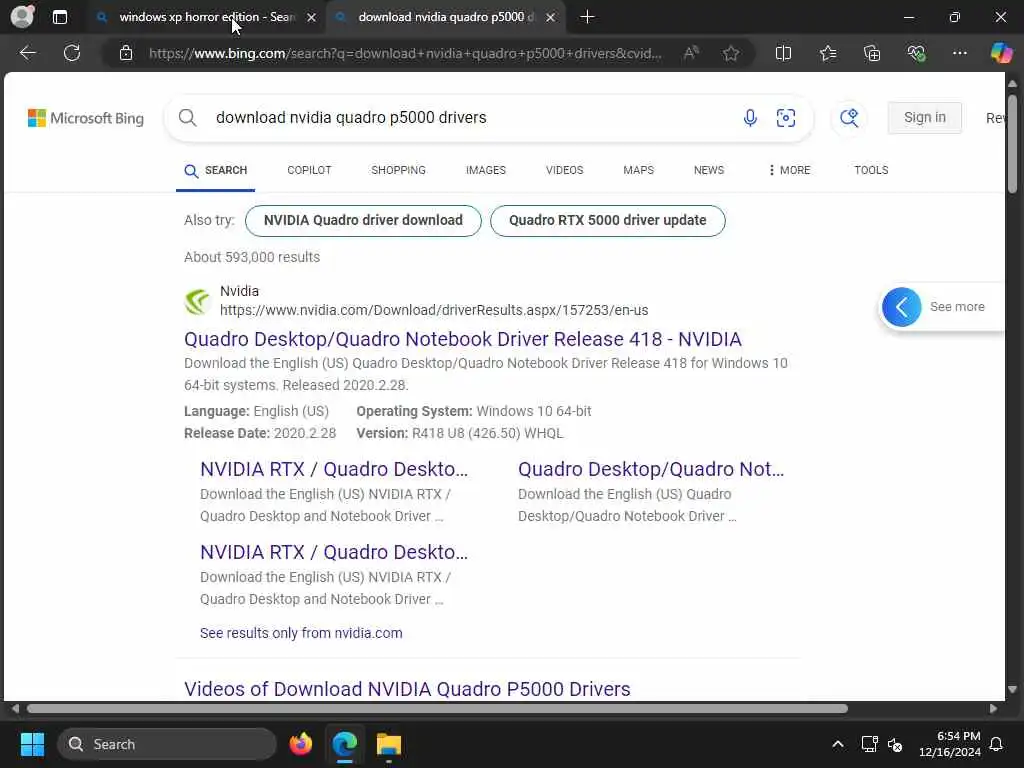Add this page to favorites
1024x768 pixels.
point(731,53)
